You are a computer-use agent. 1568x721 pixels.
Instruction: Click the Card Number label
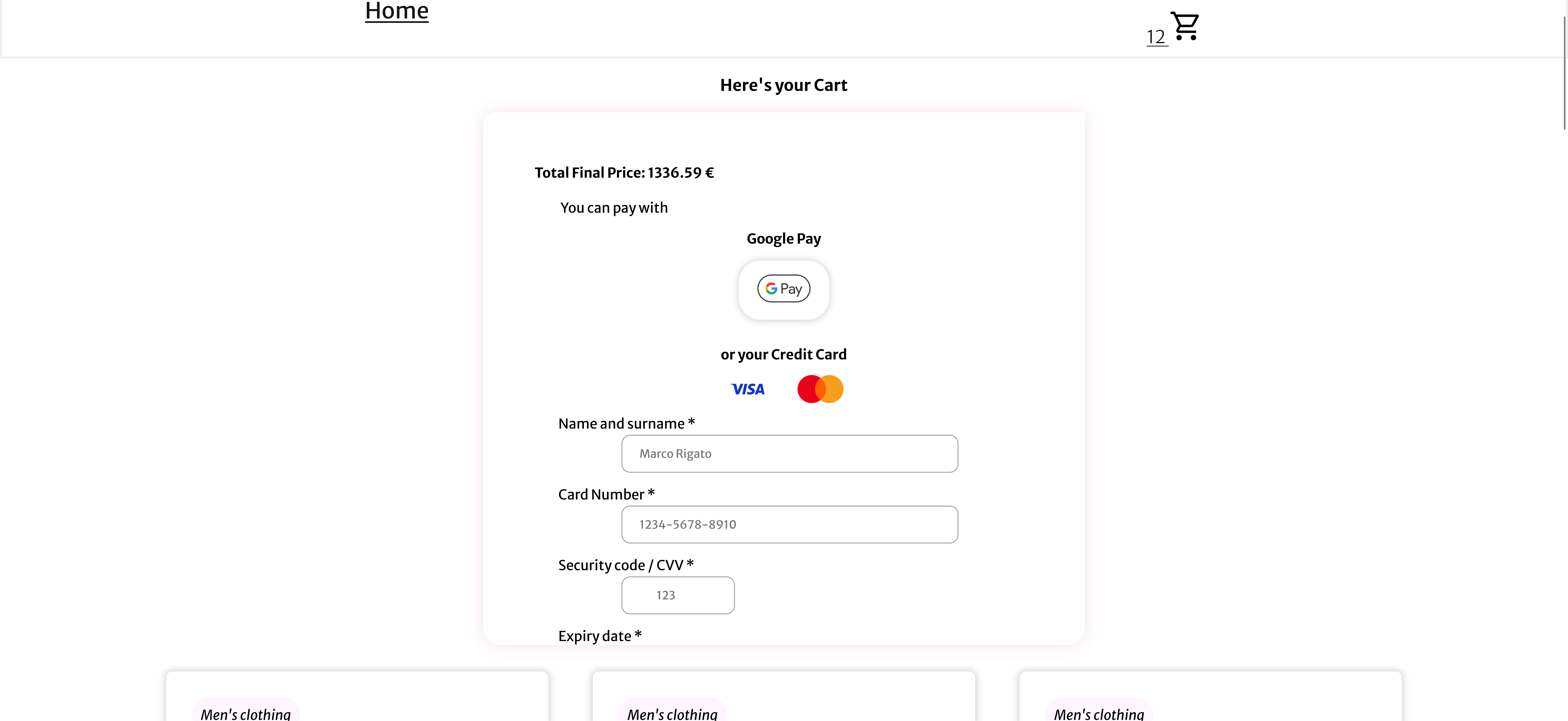606,495
